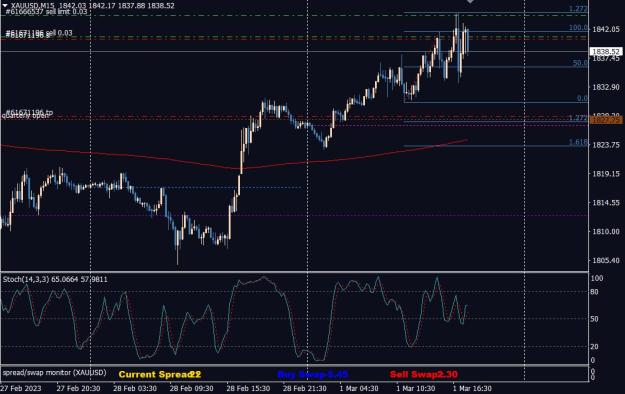
Task: Click the 1 Mar 16:30 time label
Action: tap(472, 388)
